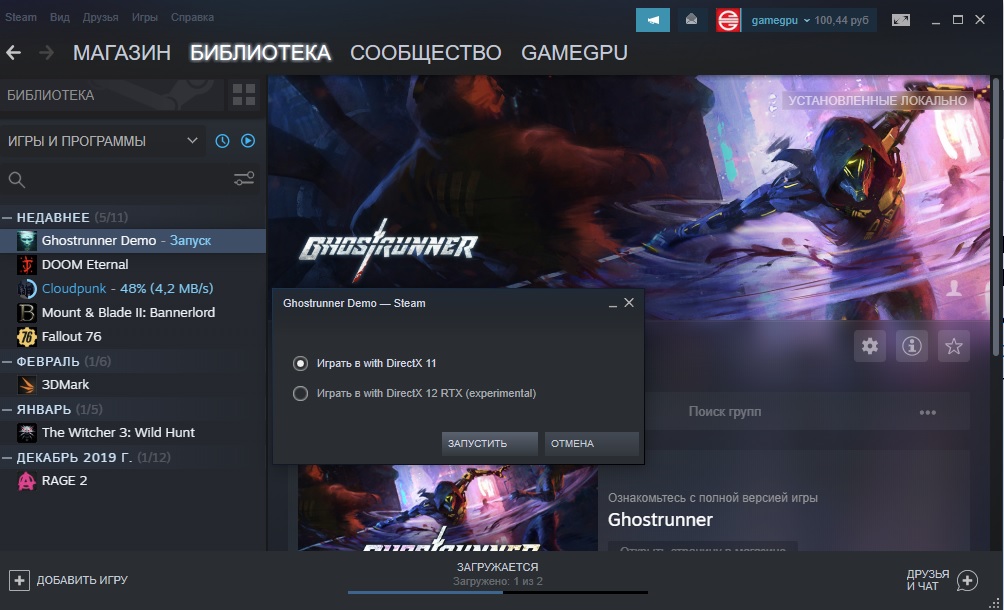The image size is (1004, 610).
Task: Collapse the ЯНВАРЬ section
Action: tap(7, 410)
